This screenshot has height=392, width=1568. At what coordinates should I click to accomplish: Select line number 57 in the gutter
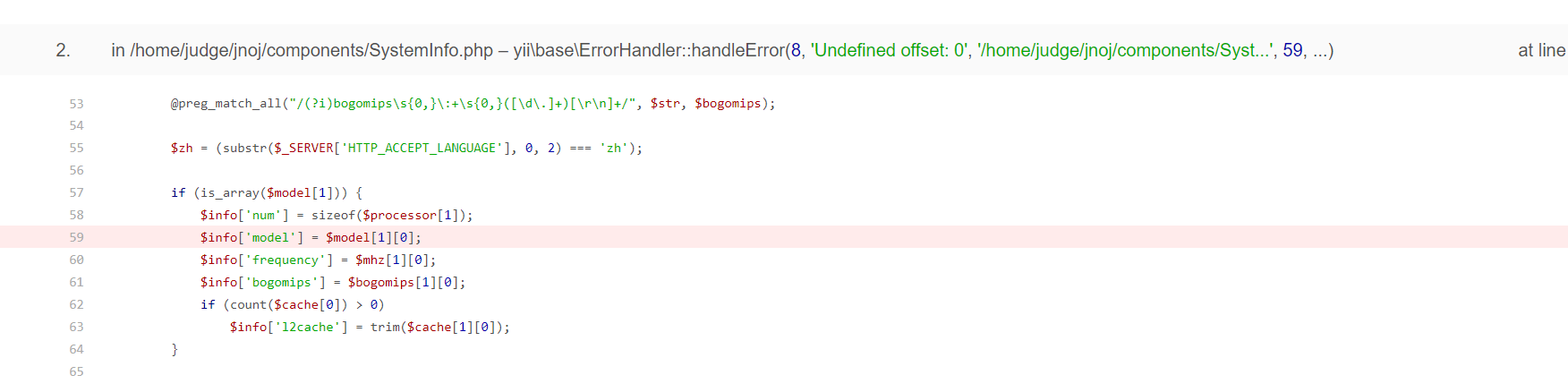pyautogui.click(x=76, y=193)
